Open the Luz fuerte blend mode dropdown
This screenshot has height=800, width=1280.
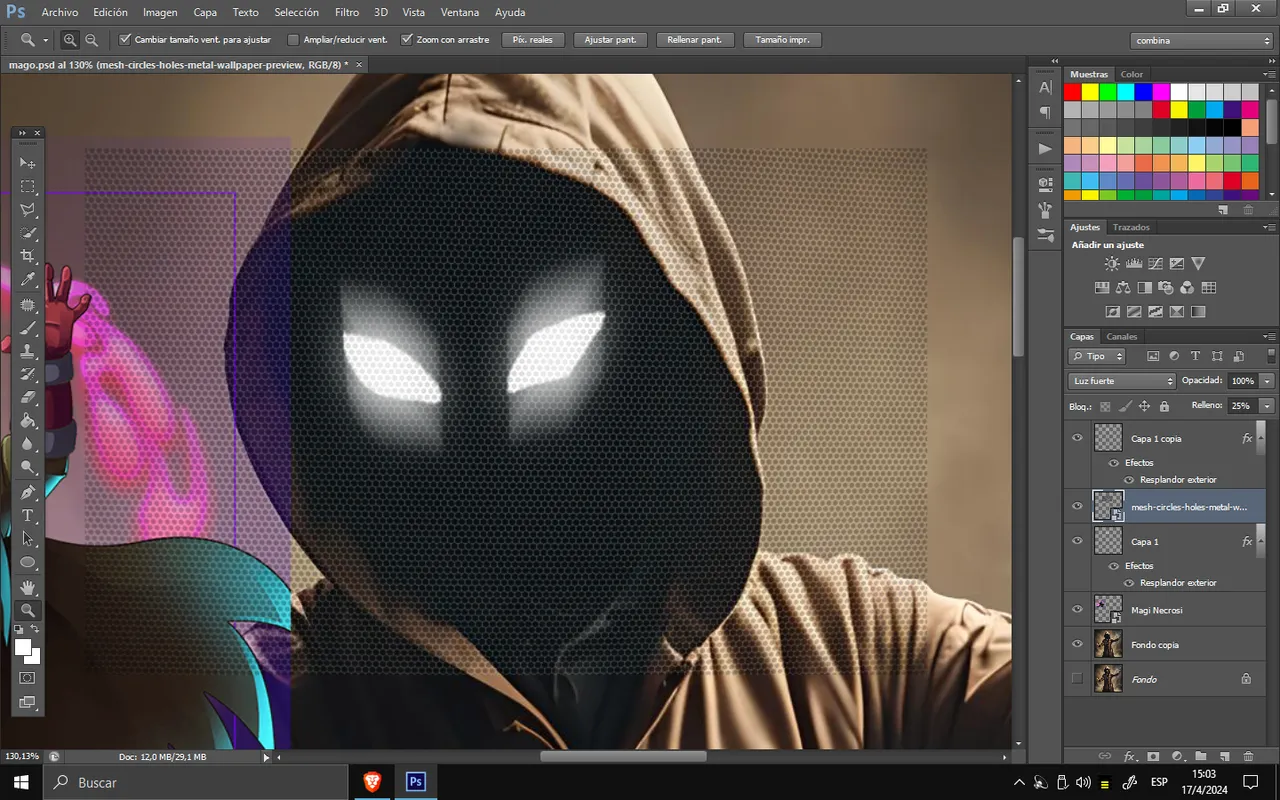tap(1122, 381)
